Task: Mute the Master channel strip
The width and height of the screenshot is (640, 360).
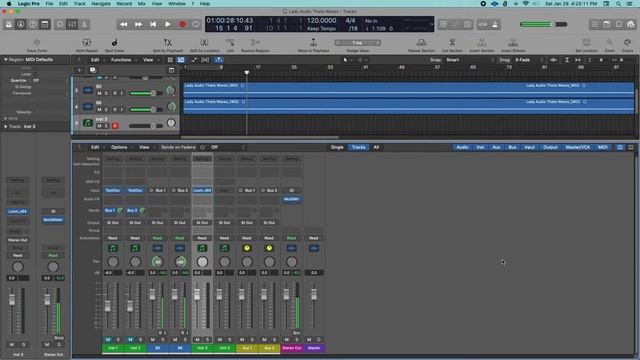Action: pyautogui.click(x=309, y=340)
